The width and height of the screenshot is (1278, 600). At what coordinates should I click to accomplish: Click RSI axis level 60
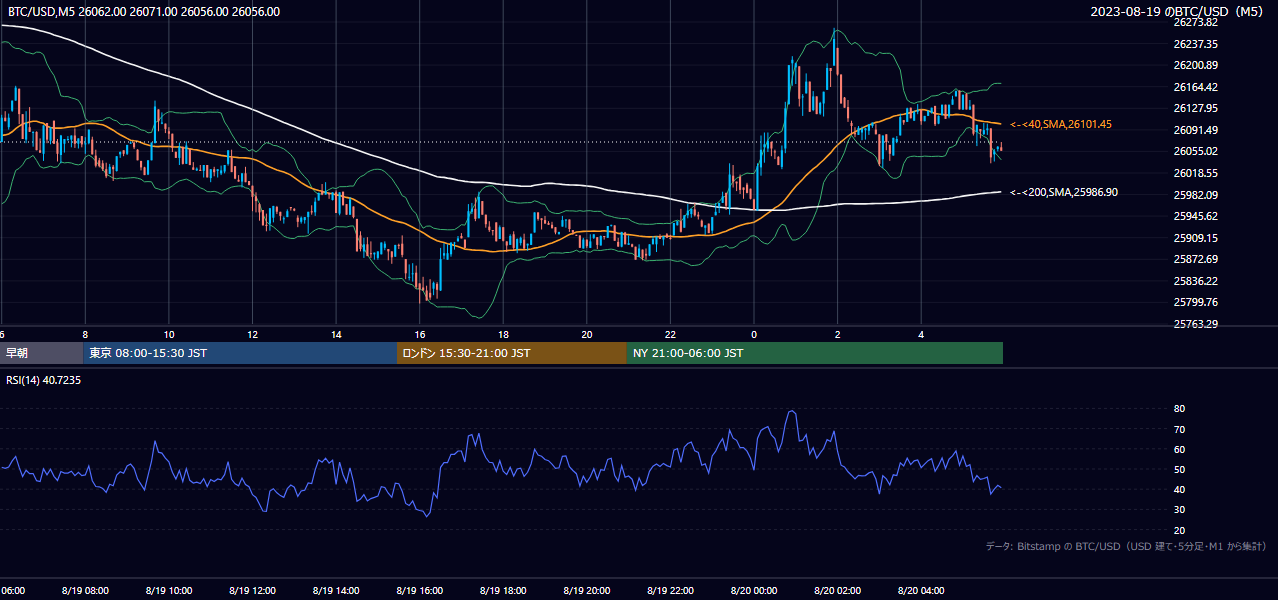tap(1179, 449)
